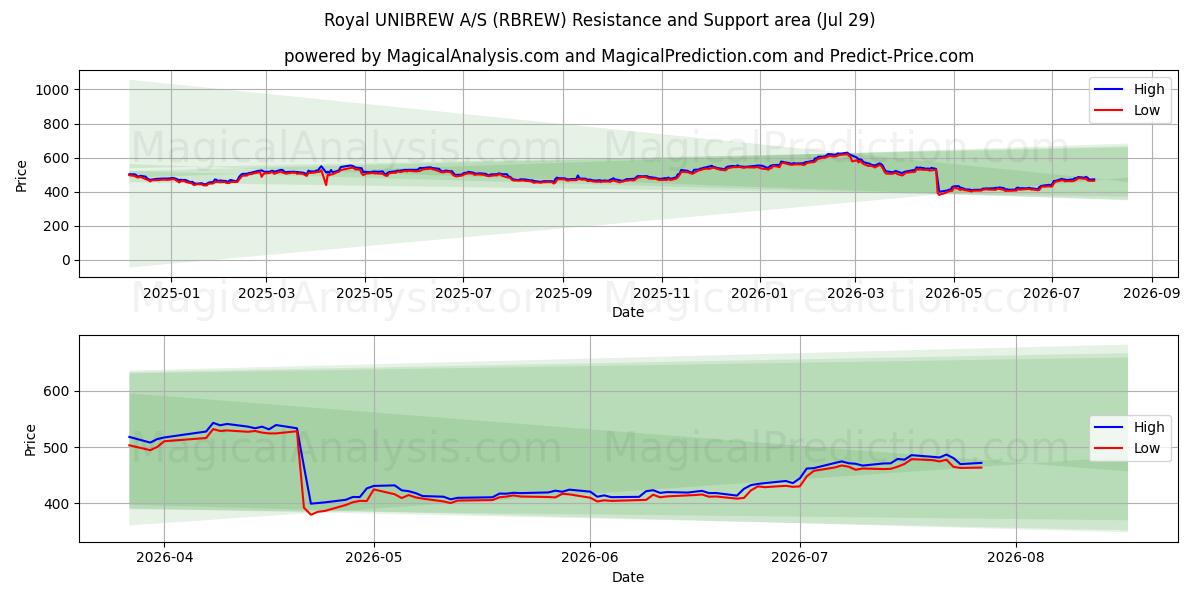The width and height of the screenshot is (1200, 600).
Task: Click the chart title 'Royal UNIBREW A/S (RBREW) Resistance and Support area (Jul 29)'
Action: click(x=600, y=20)
